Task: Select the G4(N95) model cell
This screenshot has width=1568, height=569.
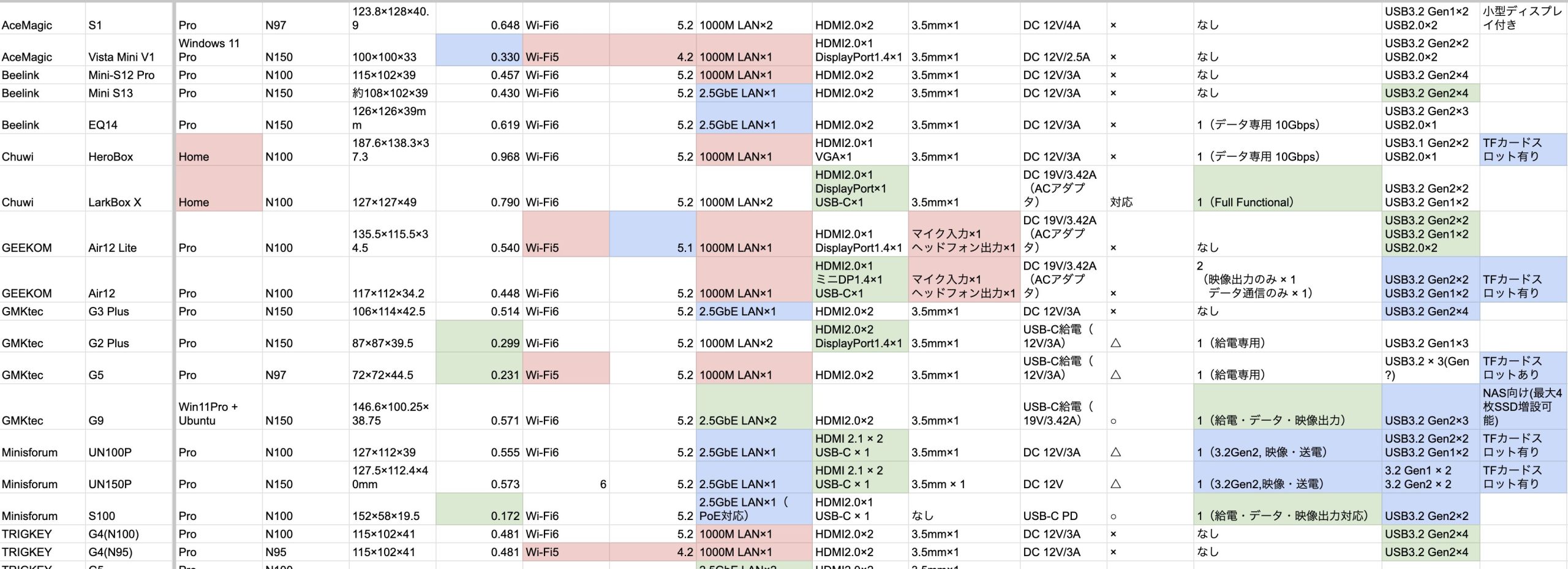Action: click(x=113, y=552)
